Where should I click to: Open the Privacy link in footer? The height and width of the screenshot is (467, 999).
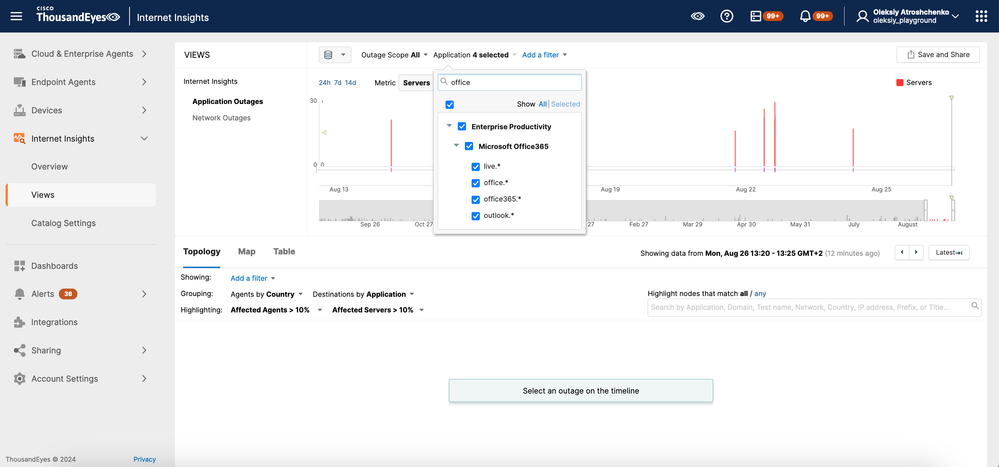144,459
